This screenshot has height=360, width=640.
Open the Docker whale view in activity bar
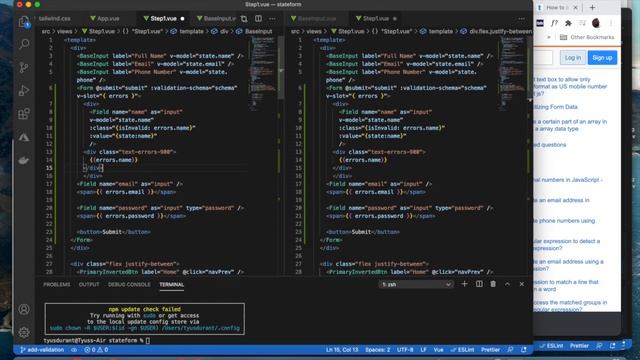pos(24,160)
